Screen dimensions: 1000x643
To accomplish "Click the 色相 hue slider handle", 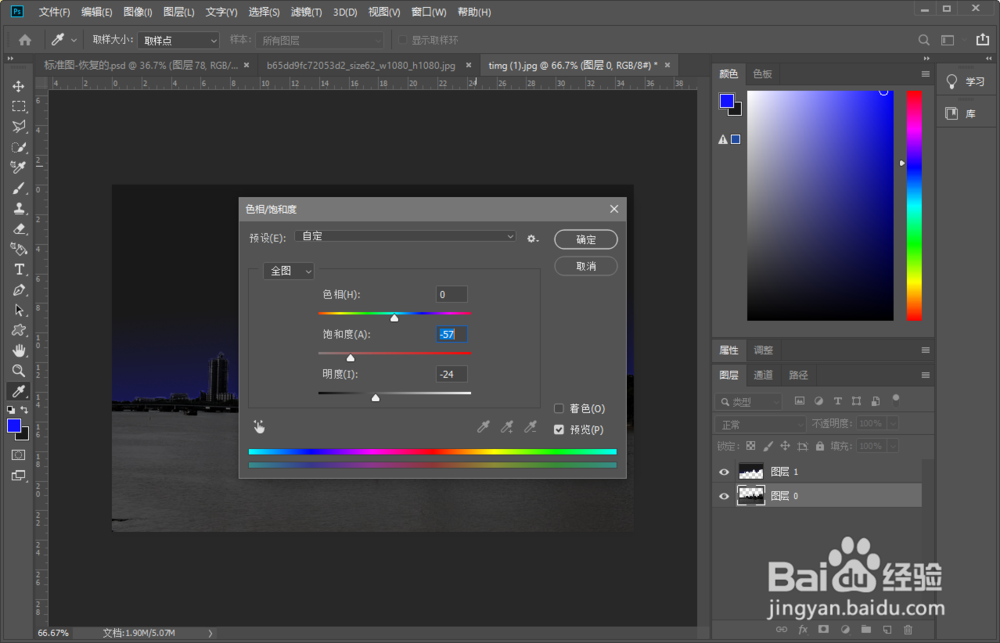I will 394,318.
